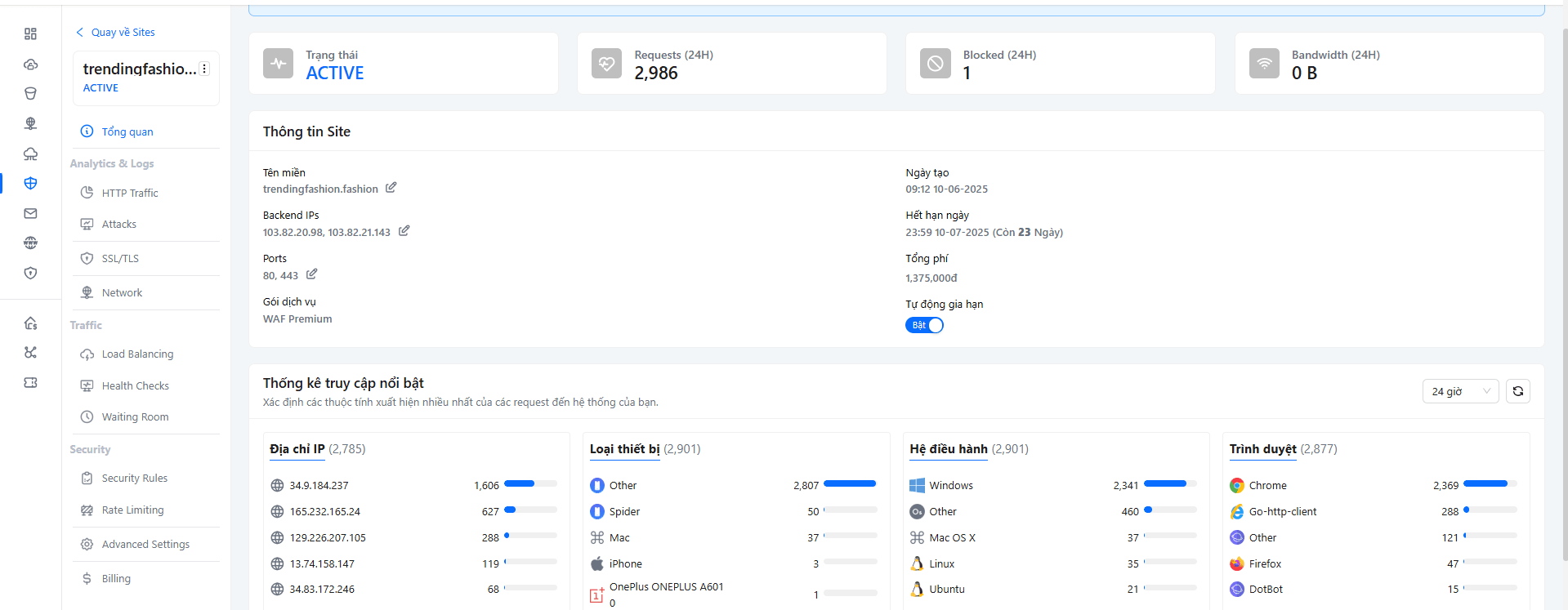The width and height of the screenshot is (1568, 610).
Task: Click the Blocked (24H) ban icon
Action: [935, 63]
